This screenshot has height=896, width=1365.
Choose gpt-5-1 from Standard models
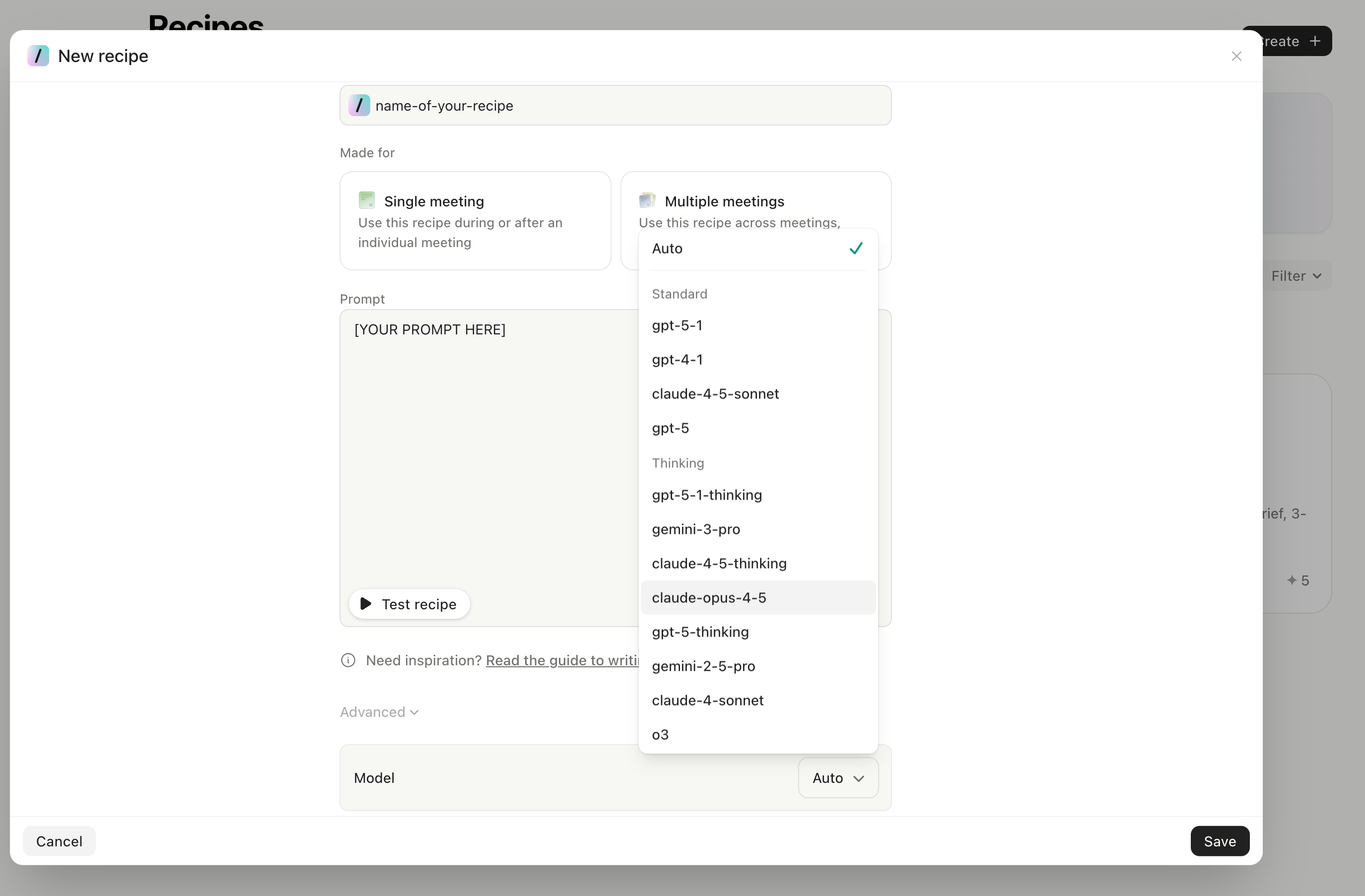[x=677, y=325]
